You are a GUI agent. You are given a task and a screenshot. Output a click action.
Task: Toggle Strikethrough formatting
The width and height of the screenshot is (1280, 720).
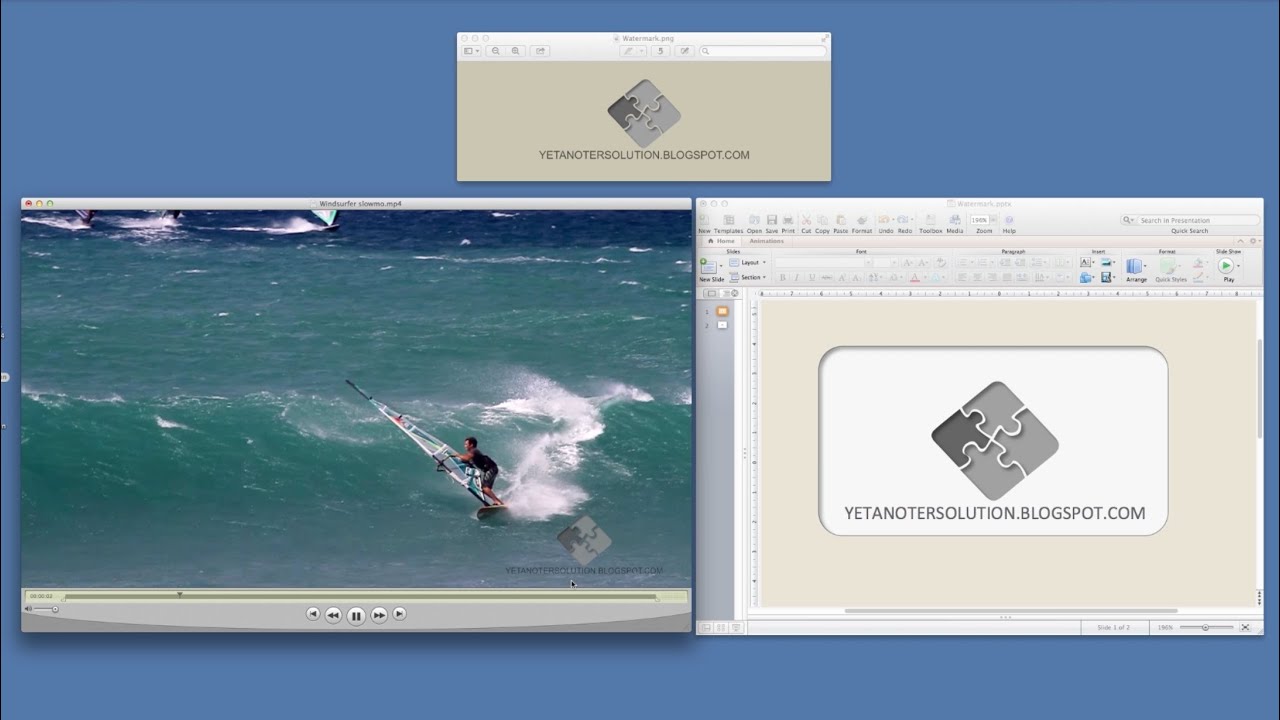click(x=827, y=277)
